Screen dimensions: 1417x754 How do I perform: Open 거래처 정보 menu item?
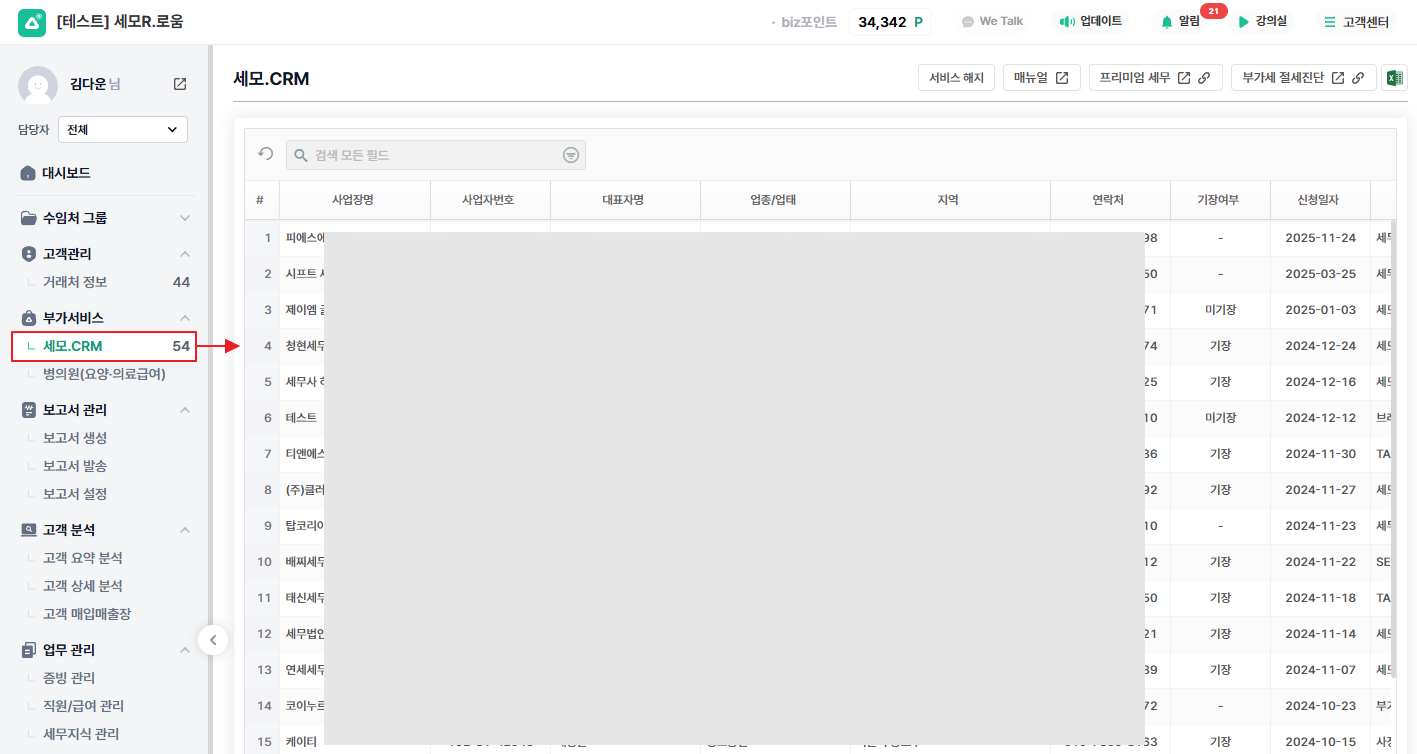(75, 282)
